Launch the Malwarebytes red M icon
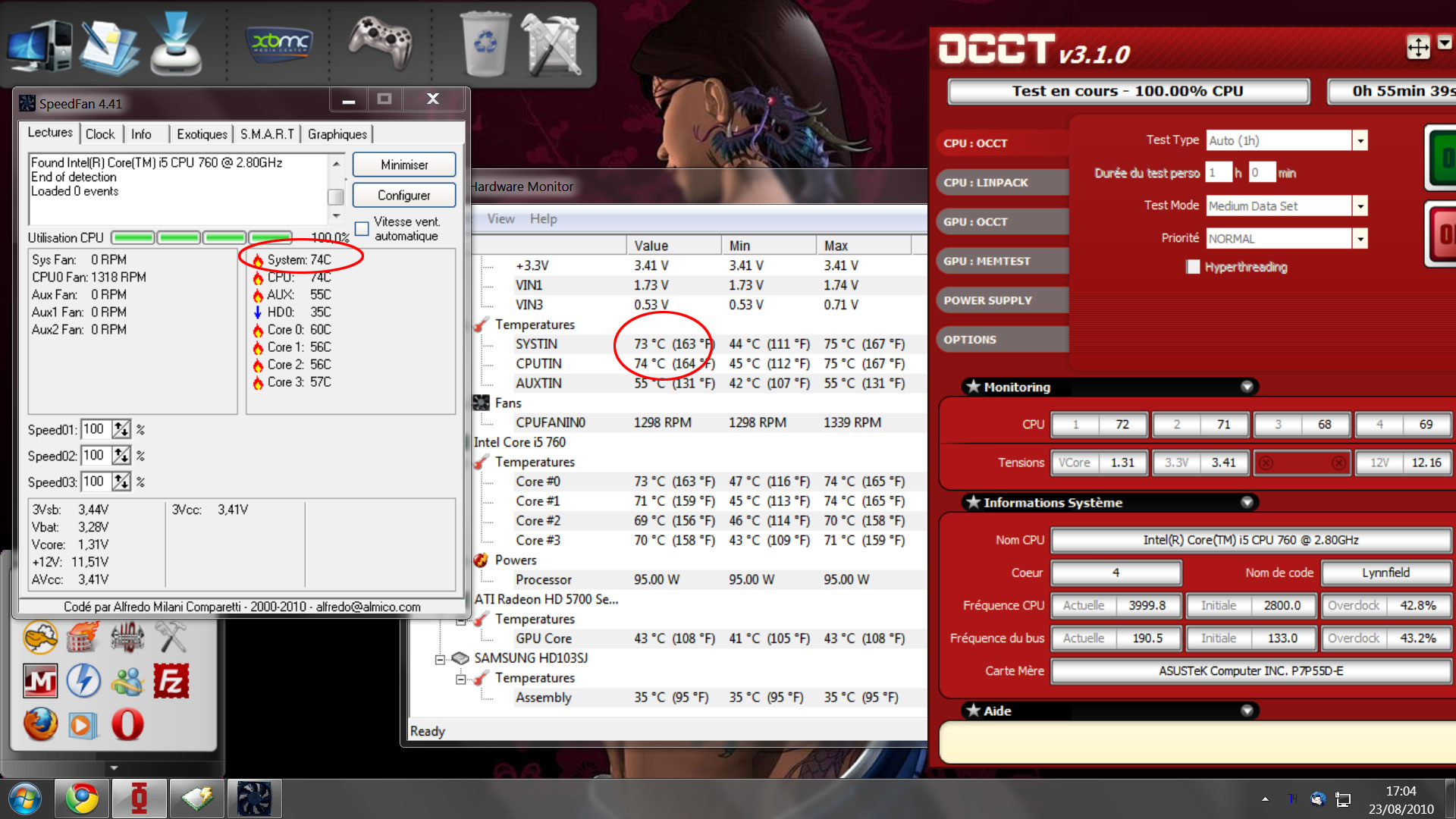 (40, 681)
